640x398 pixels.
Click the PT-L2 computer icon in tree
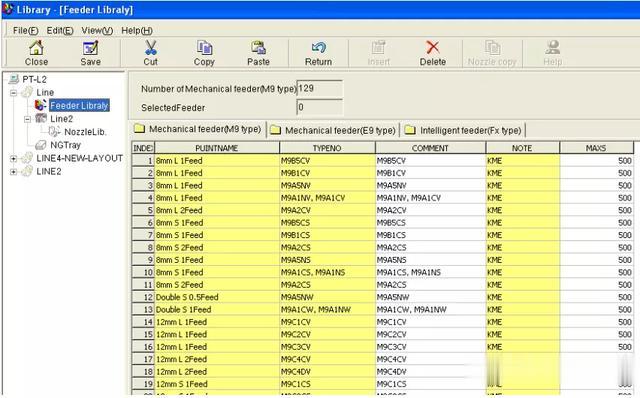[14, 79]
